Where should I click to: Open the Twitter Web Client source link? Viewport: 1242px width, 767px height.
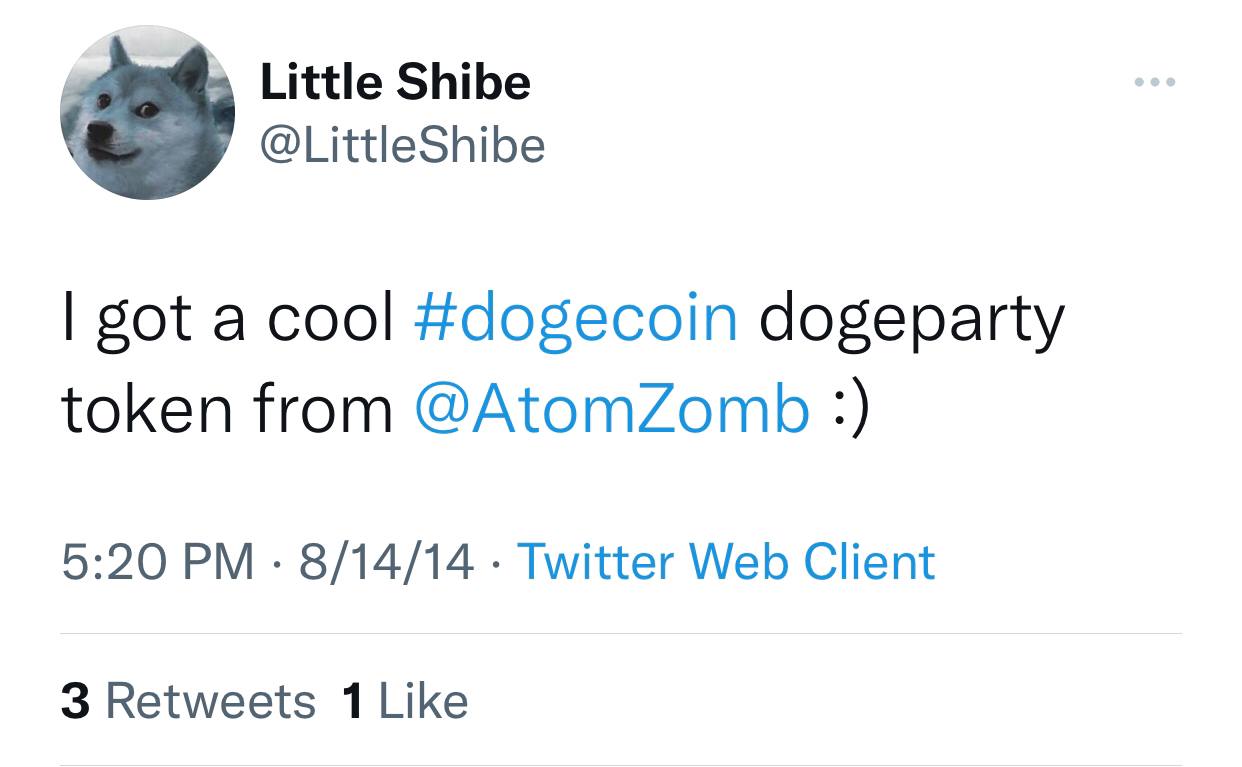click(x=726, y=561)
